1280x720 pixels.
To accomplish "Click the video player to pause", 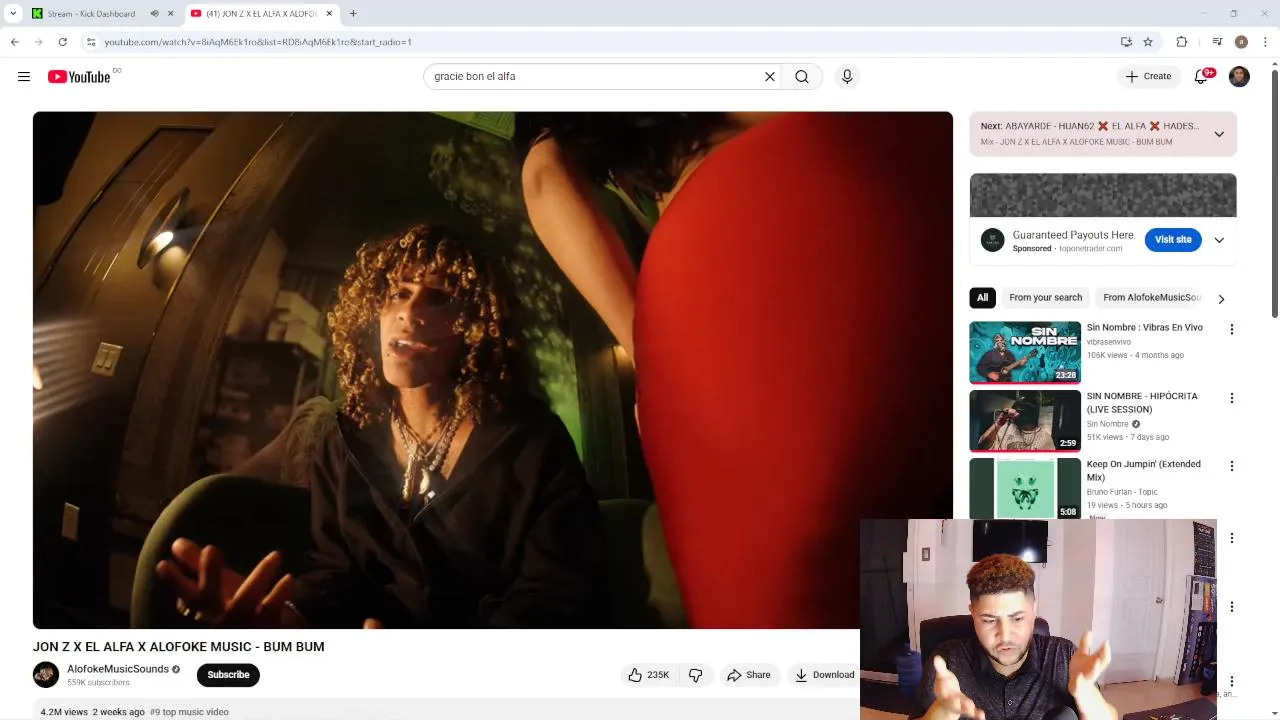I will click(x=492, y=370).
